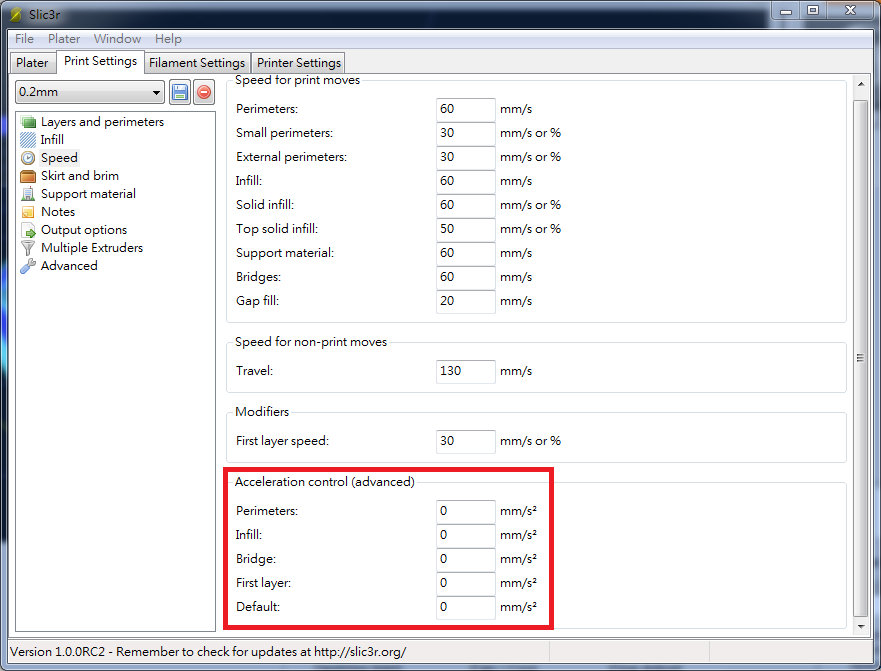Screen dimensions: 881x671
Task: Click the Infill acceleration field
Action: [x=465, y=535]
